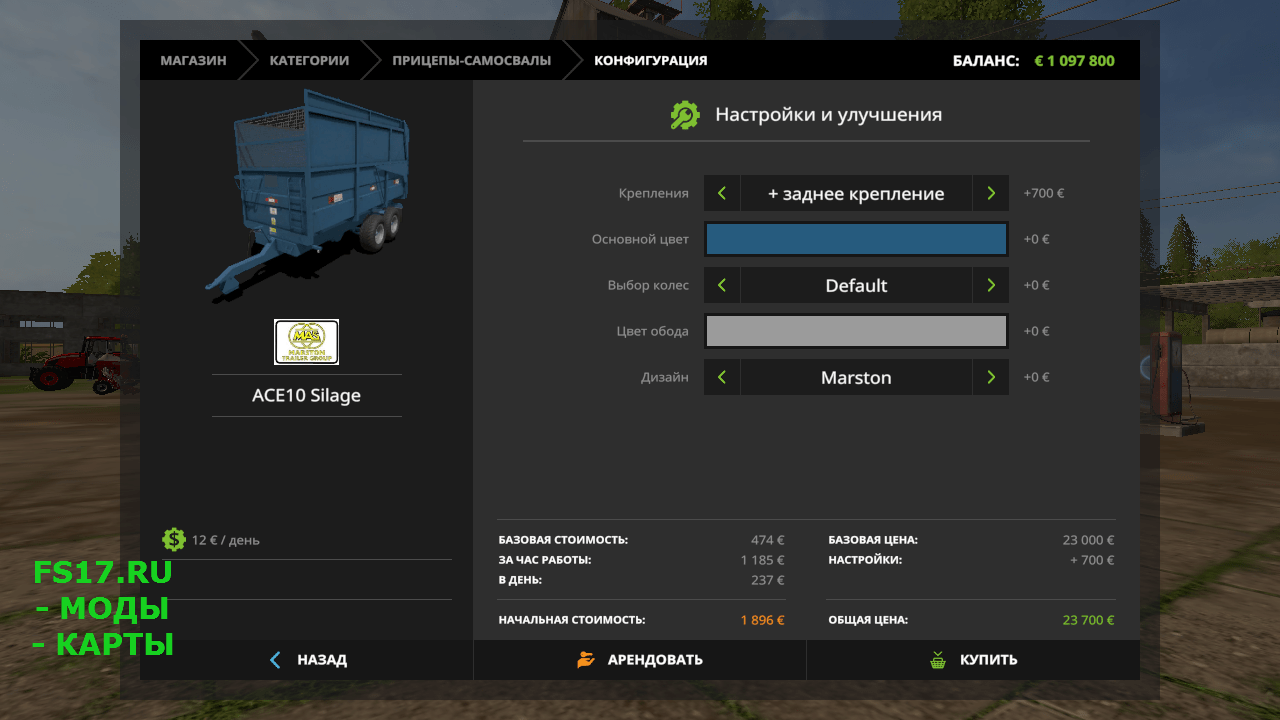Click the green shopping basket buy icon
Screen dimensions: 1280x720
[937, 660]
